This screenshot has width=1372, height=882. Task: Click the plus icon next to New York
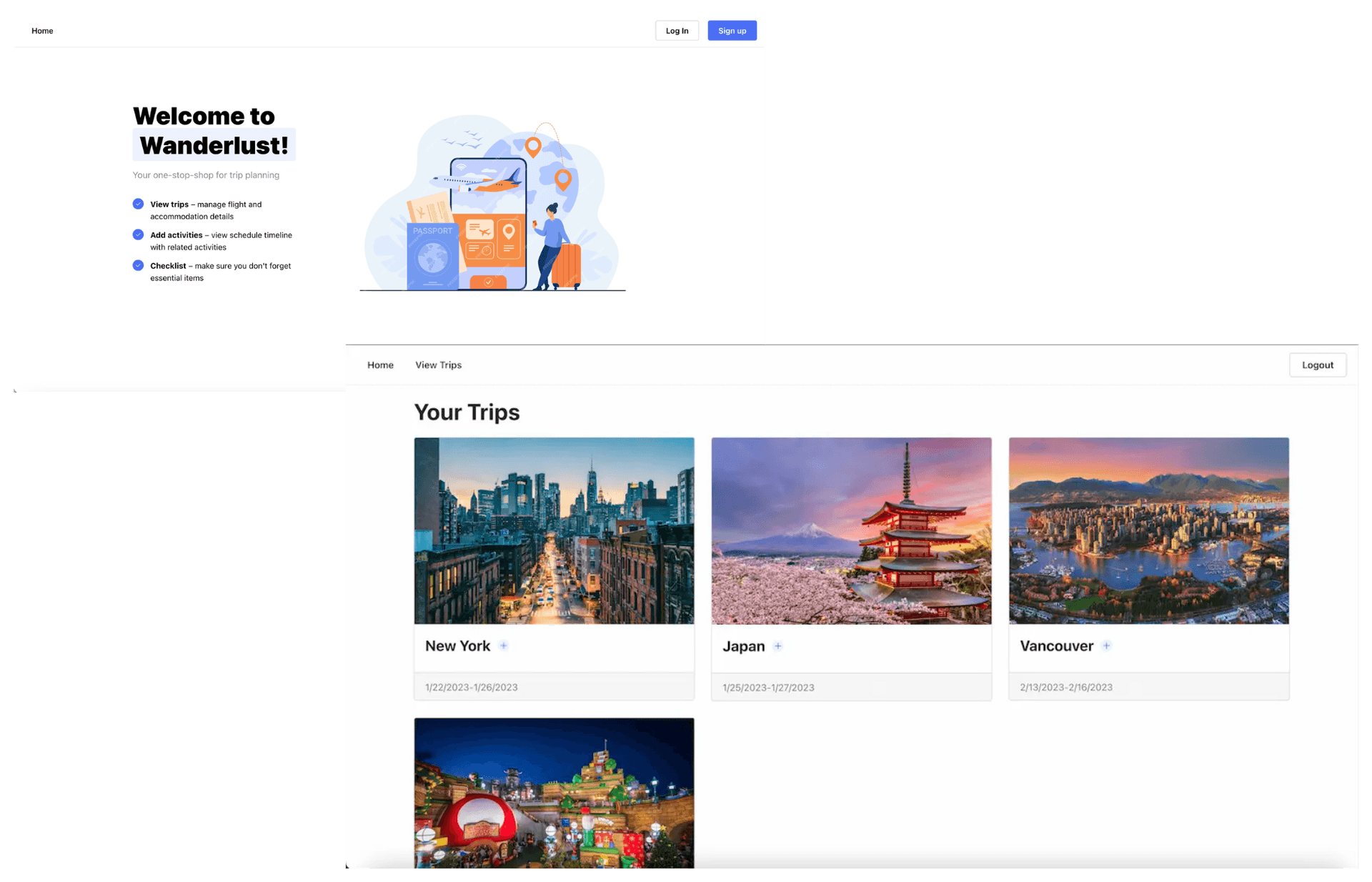[504, 645]
